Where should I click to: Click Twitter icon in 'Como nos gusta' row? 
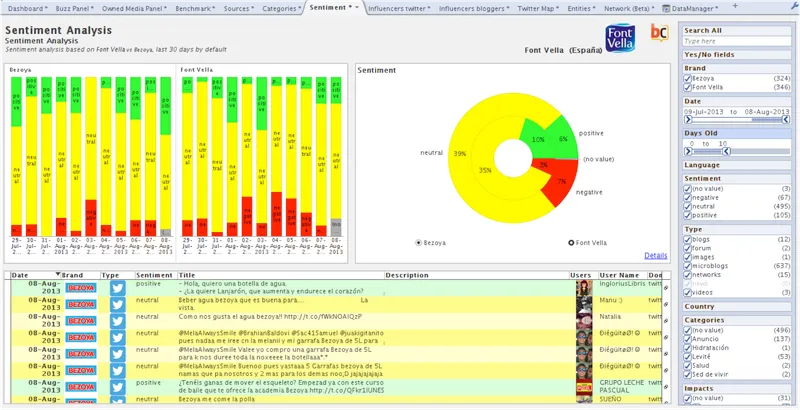coord(118,321)
